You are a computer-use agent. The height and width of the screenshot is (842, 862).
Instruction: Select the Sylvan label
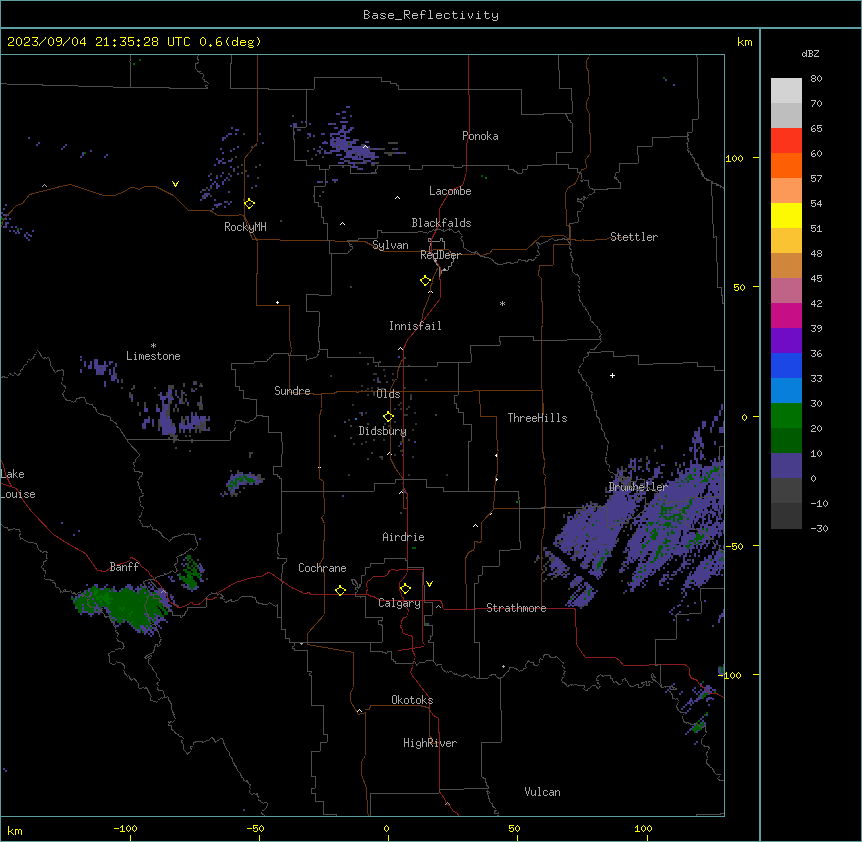coord(390,245)
